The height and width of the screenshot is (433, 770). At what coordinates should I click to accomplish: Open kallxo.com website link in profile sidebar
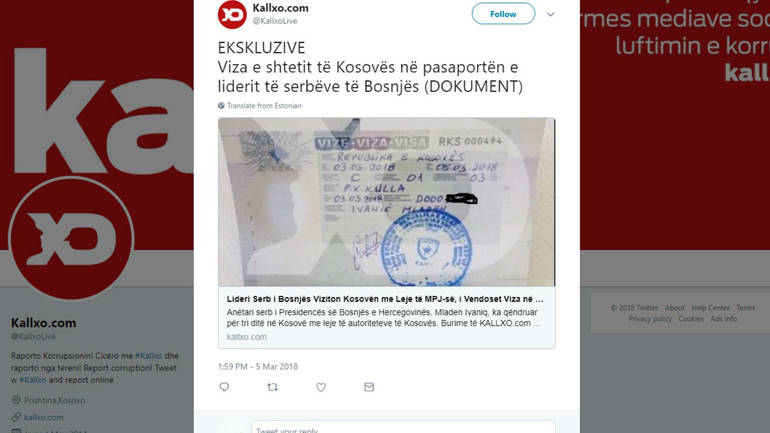tap(44, 417)
